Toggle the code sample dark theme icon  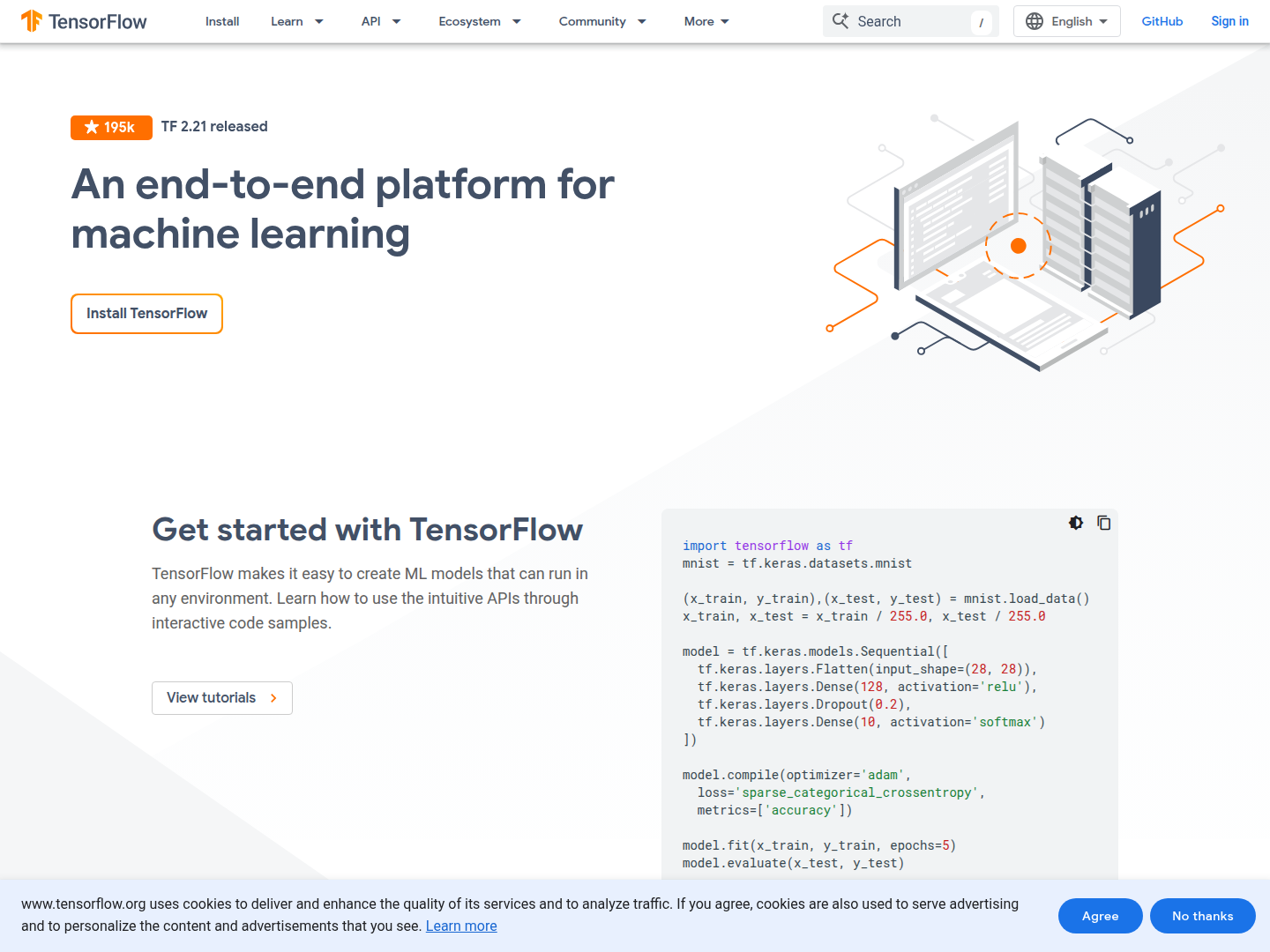pos(1076,523)
